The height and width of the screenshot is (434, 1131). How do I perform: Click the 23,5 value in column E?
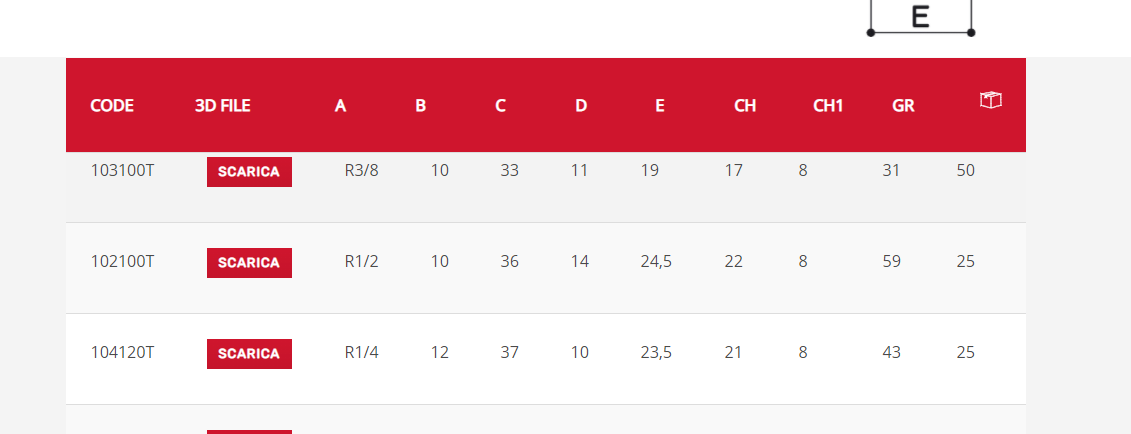(x=656, y=353)
